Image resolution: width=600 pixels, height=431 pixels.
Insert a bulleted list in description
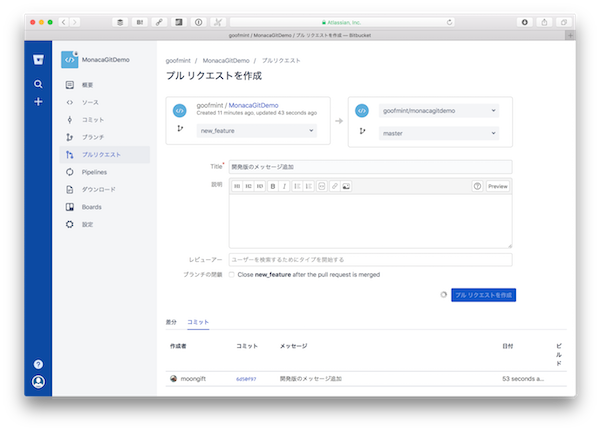[x=297, y=186]
